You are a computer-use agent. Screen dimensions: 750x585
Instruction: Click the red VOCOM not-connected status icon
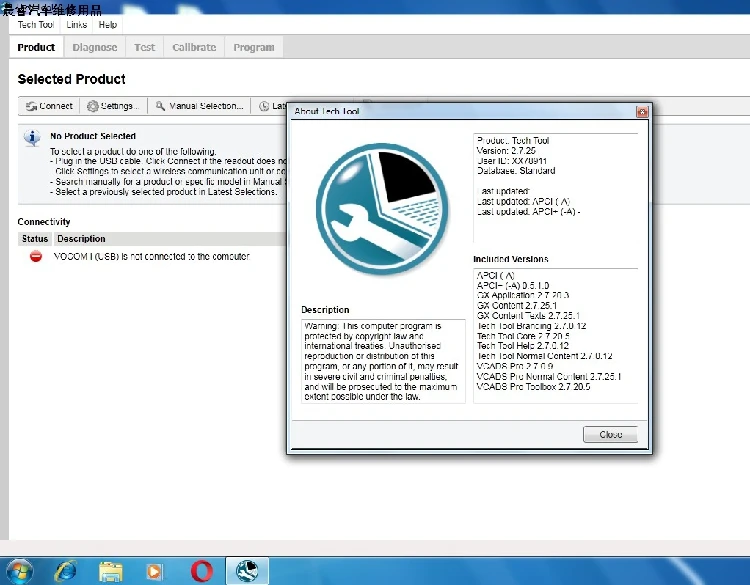[36, 257]
